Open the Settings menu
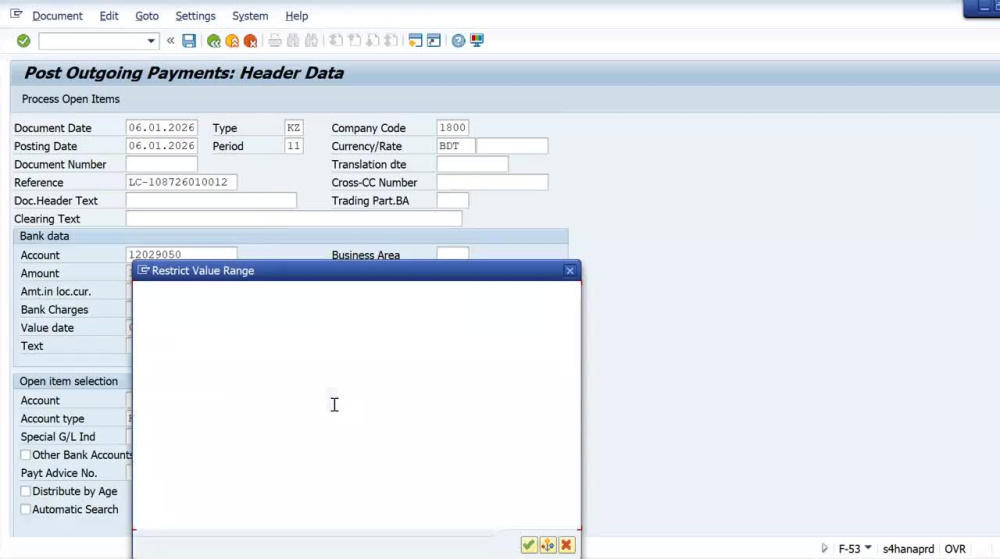1000x559 pixels. point(195,16)
